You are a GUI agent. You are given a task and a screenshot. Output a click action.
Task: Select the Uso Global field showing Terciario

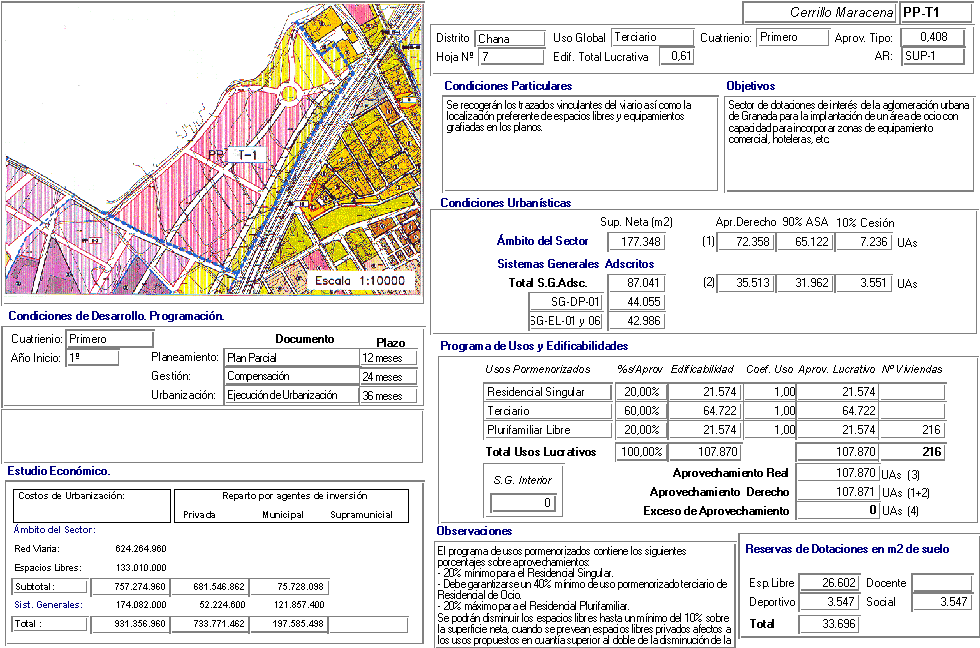point(649,38)
